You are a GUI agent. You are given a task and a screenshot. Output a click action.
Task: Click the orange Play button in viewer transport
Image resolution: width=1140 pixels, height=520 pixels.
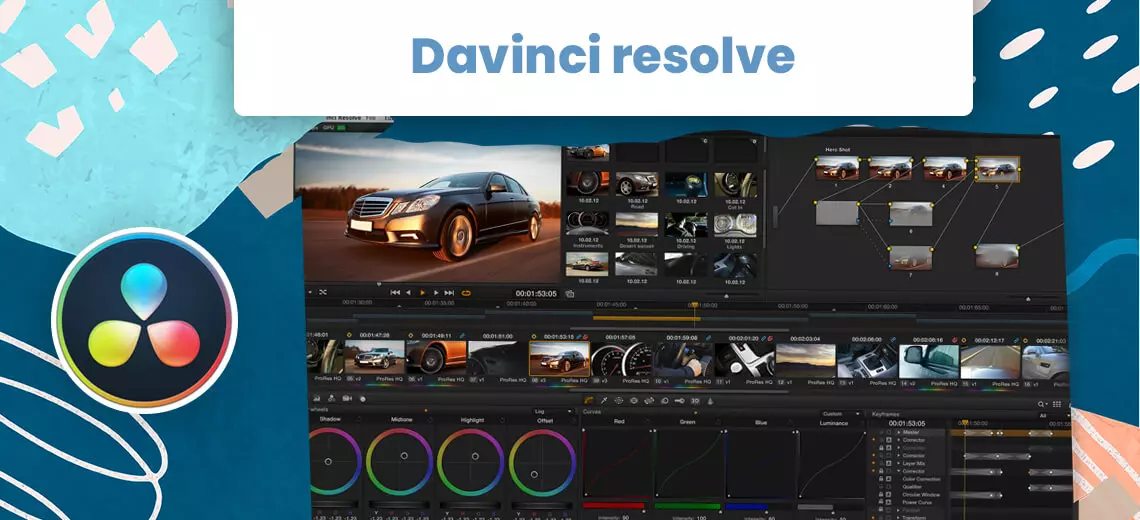[x=422, y=293]
